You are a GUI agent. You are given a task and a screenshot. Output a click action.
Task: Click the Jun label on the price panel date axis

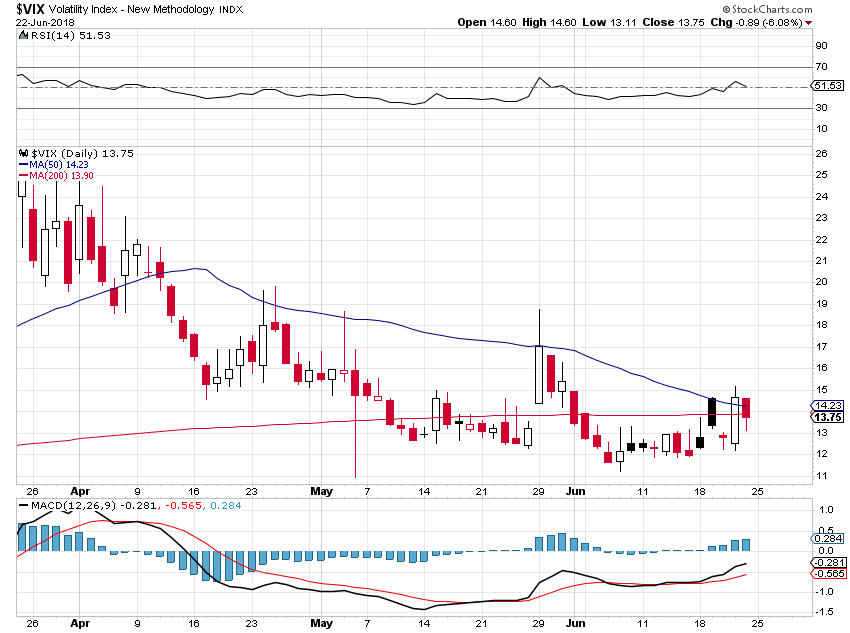coord(576,491)
